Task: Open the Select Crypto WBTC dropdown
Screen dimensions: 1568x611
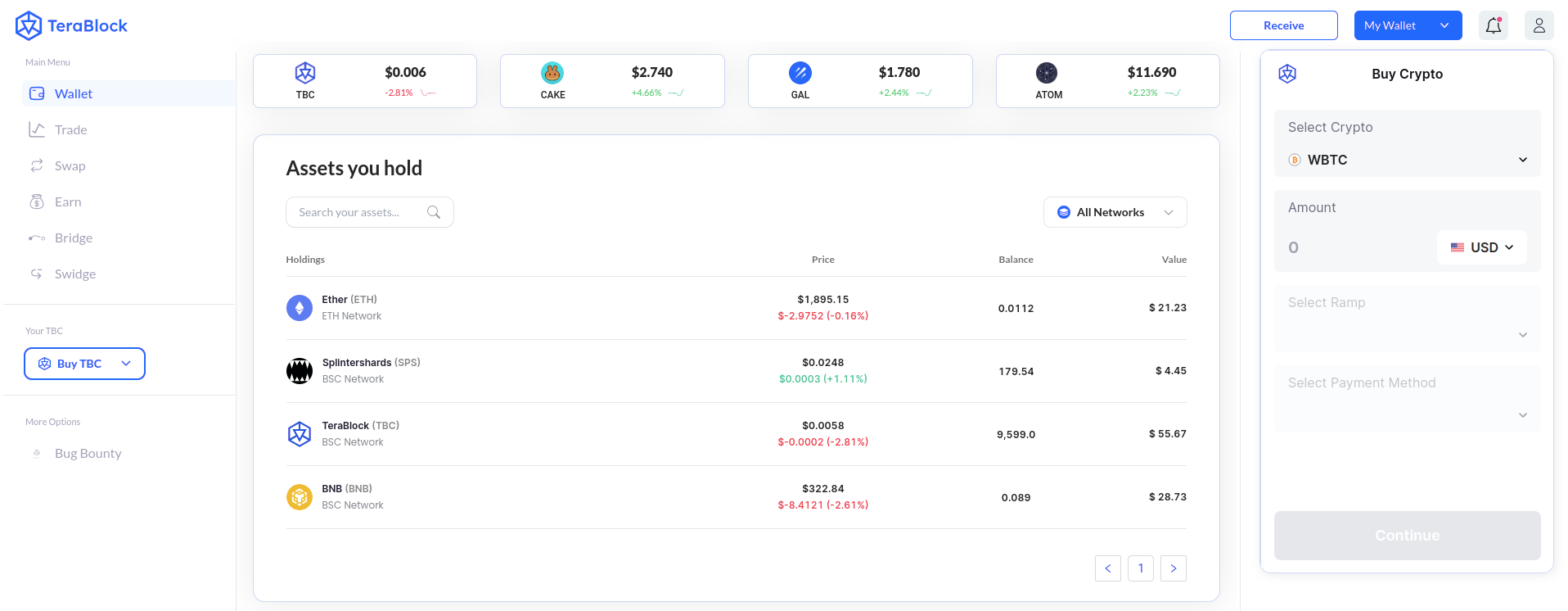Action: (x=1408, y=160)
